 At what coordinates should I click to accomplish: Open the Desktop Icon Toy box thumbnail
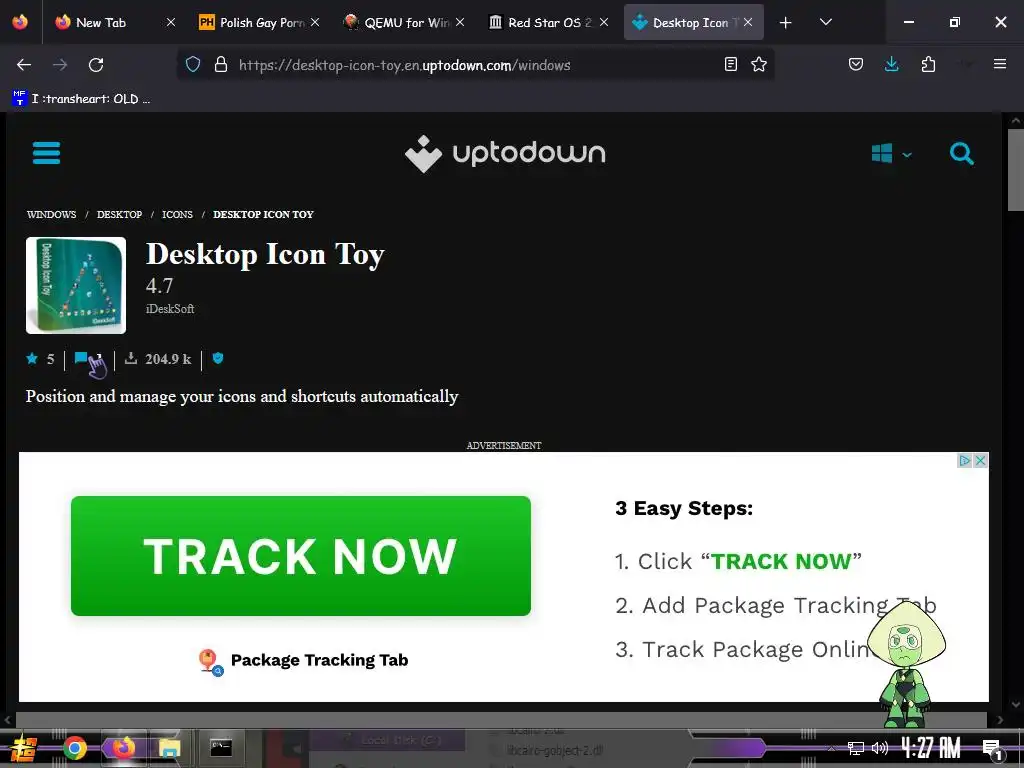pos(76,285)
